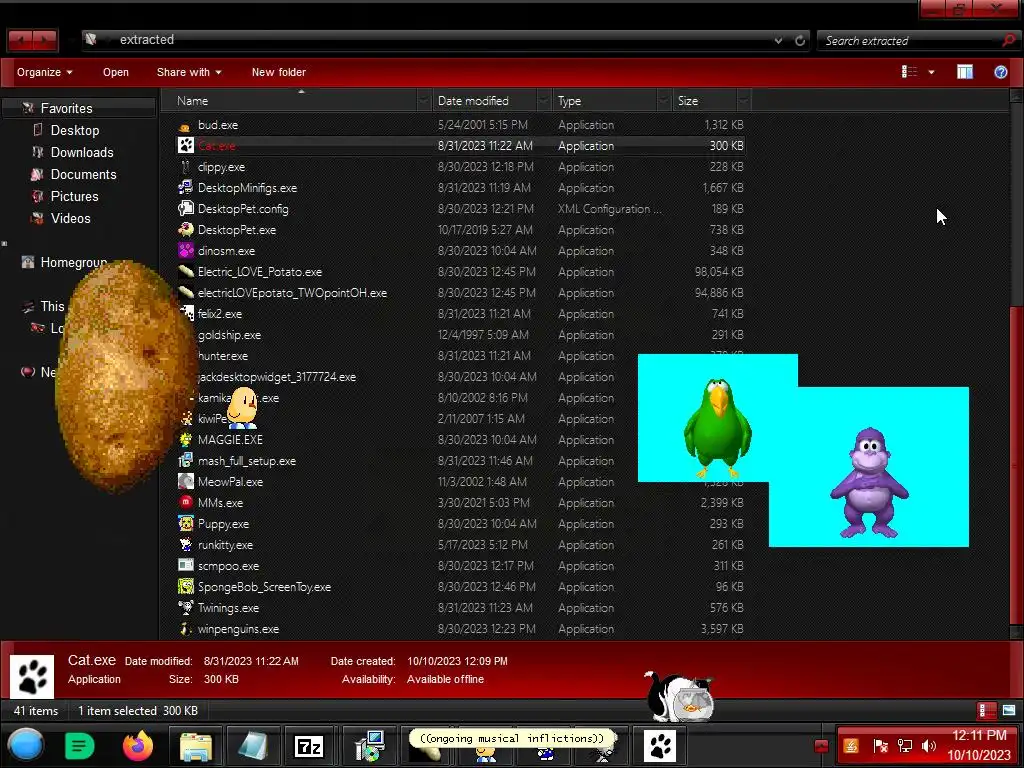This screenshot has width=1024, height=768.
Task: Open the Name column filter dropdown
Action: [x=424, y=101]
